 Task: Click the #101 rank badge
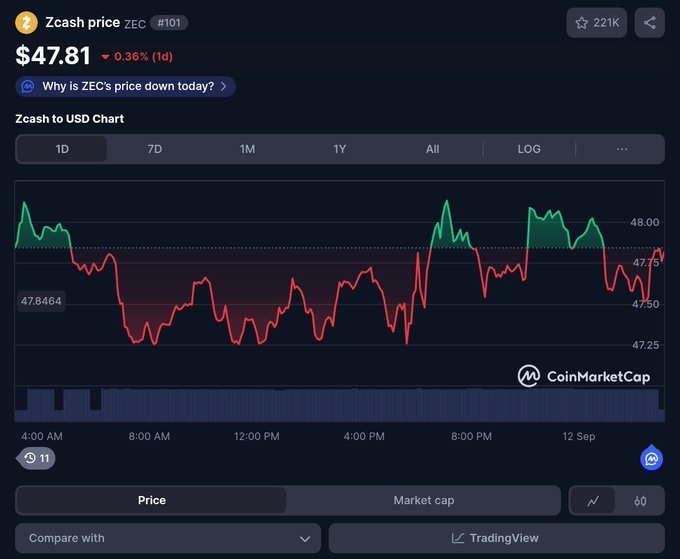(x=169, y=23)
